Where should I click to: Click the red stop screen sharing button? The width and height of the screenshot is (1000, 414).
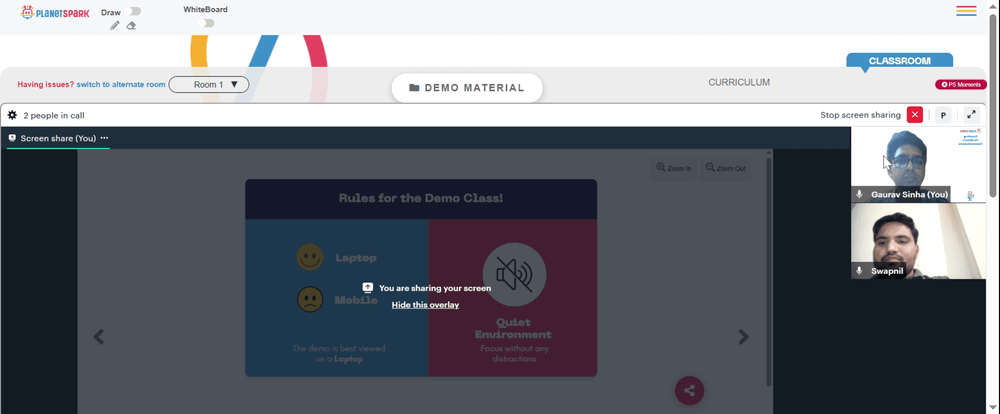(x=915, y=115)
